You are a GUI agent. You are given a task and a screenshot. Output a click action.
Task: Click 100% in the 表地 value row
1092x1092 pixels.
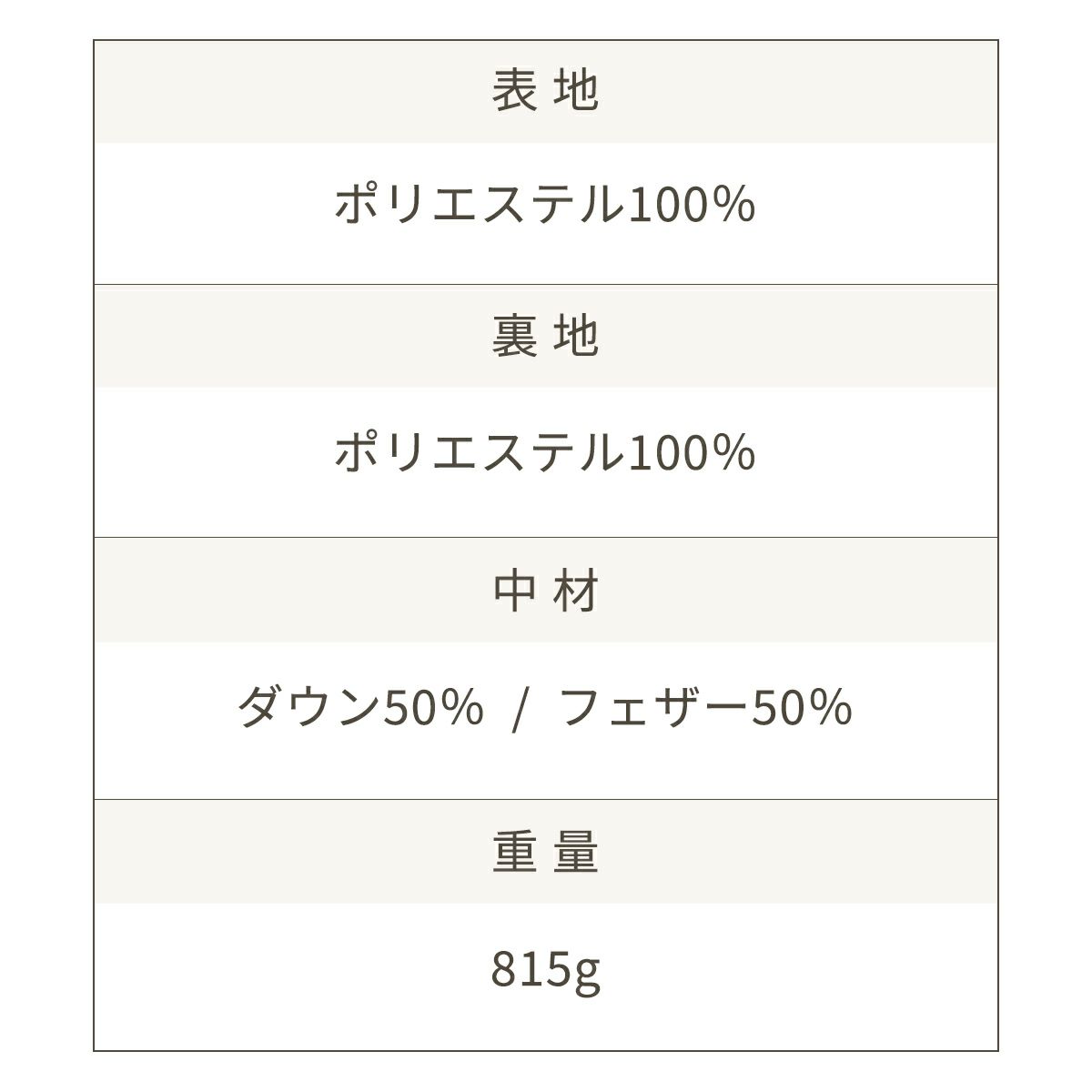[x=692, y=205]
